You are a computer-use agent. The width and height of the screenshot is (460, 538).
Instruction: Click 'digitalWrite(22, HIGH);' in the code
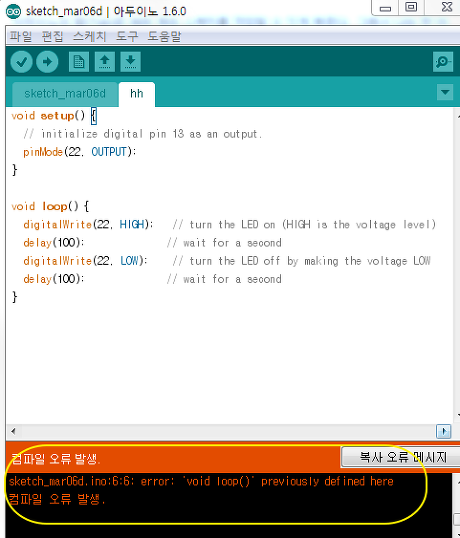pyautogui.click(x=88, y=224)
